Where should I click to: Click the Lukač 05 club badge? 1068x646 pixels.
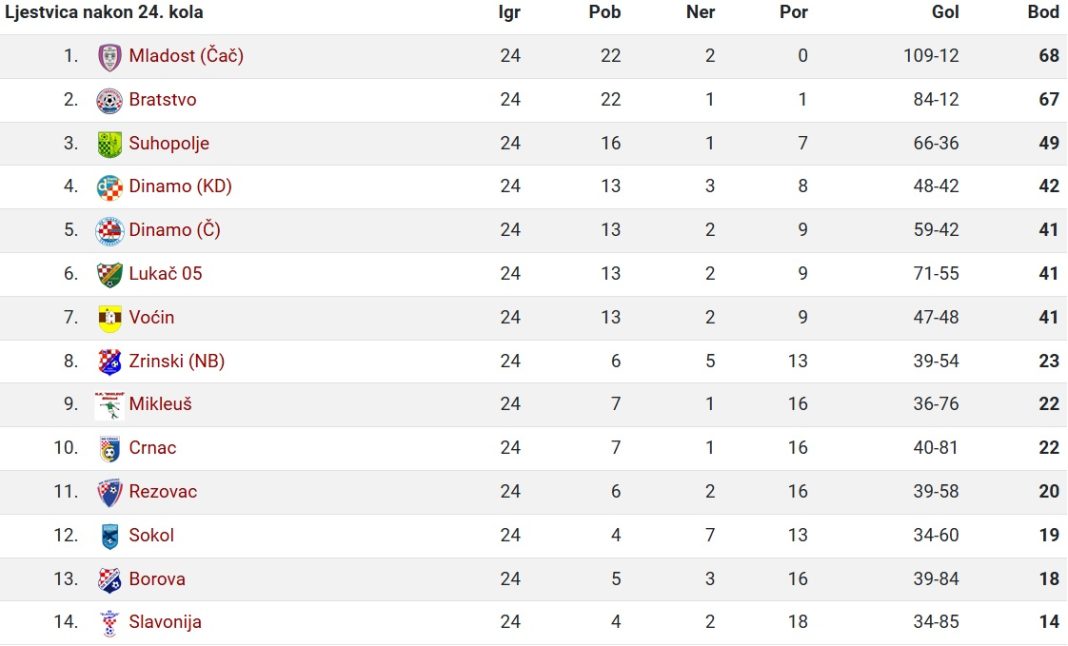[110, 274]
